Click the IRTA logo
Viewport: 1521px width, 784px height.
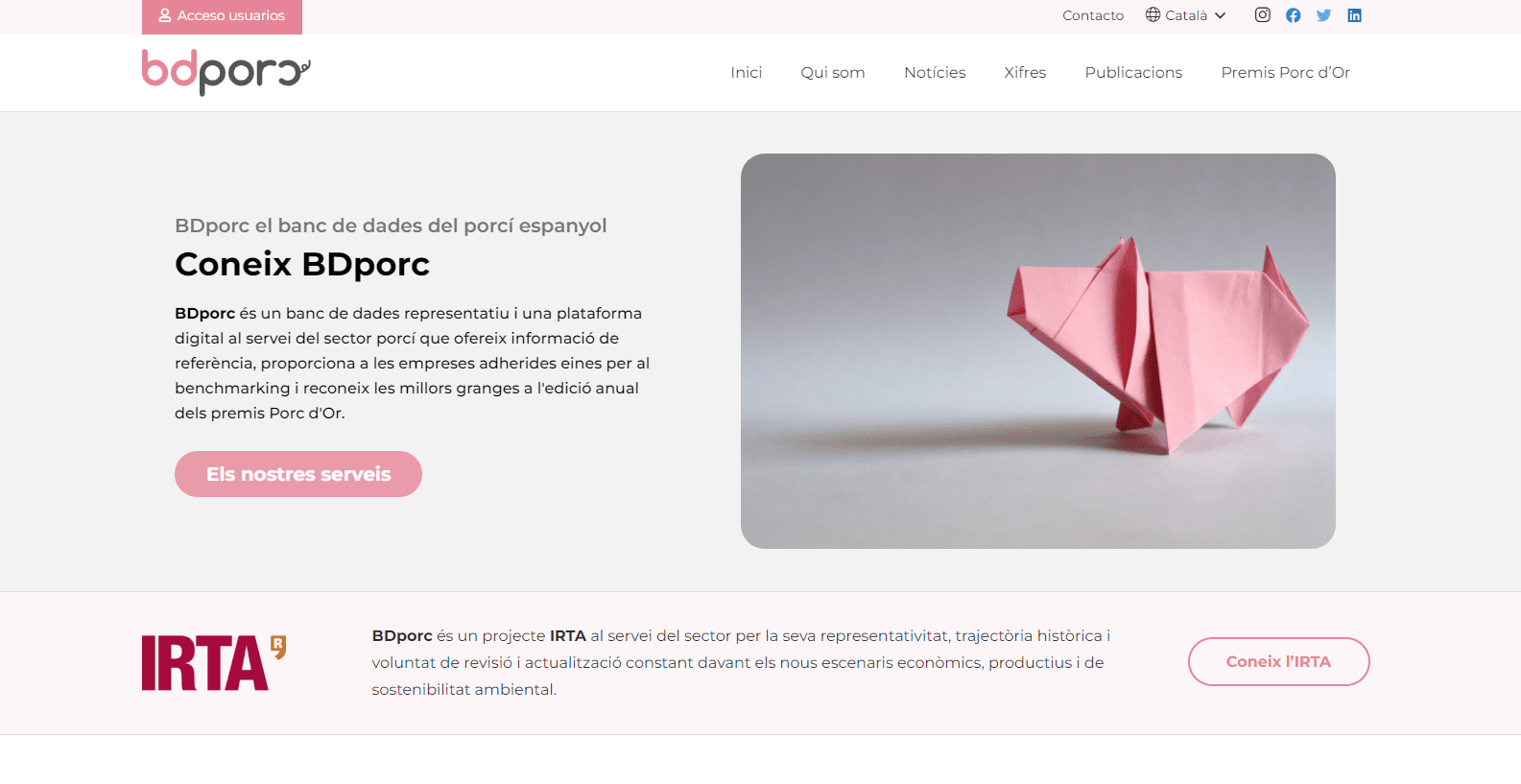point(214,663)
